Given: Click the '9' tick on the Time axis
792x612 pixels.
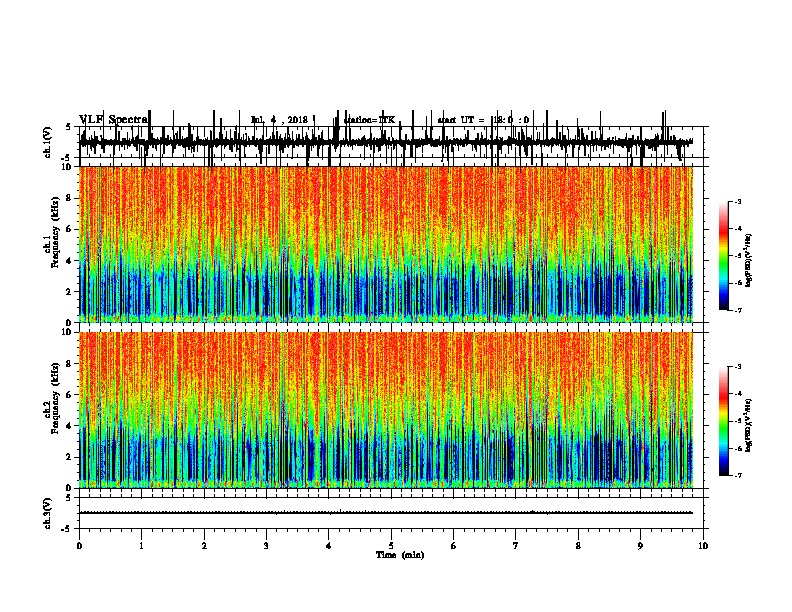Looking at the screenshot, I should click(640, 546).
